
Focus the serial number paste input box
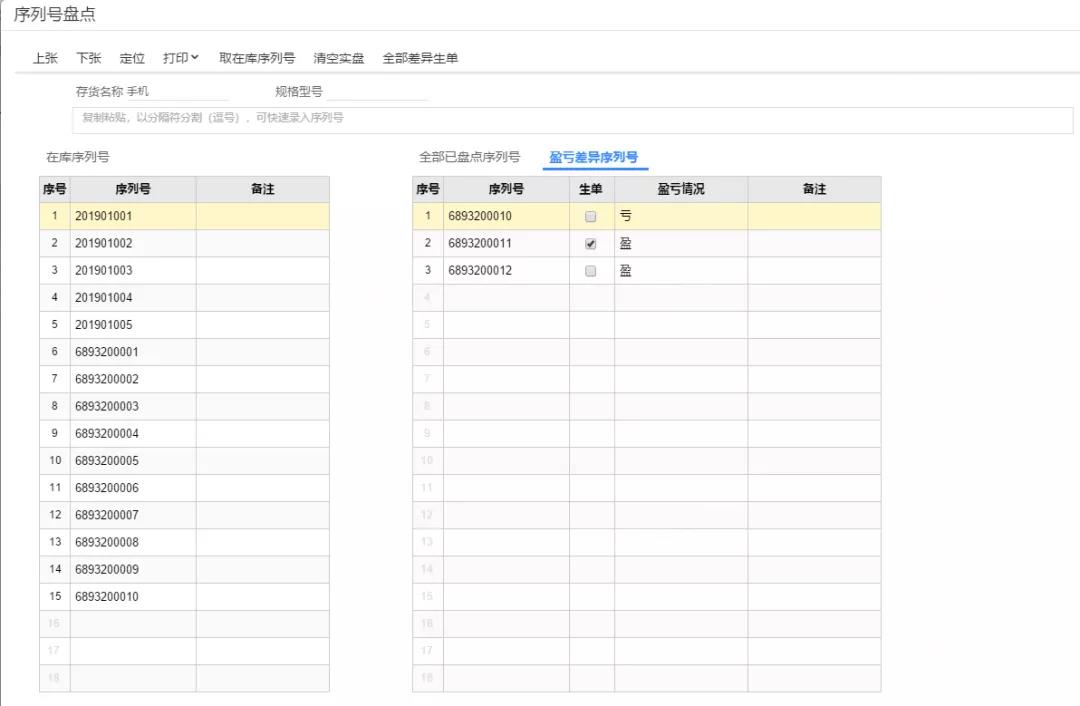572,120
